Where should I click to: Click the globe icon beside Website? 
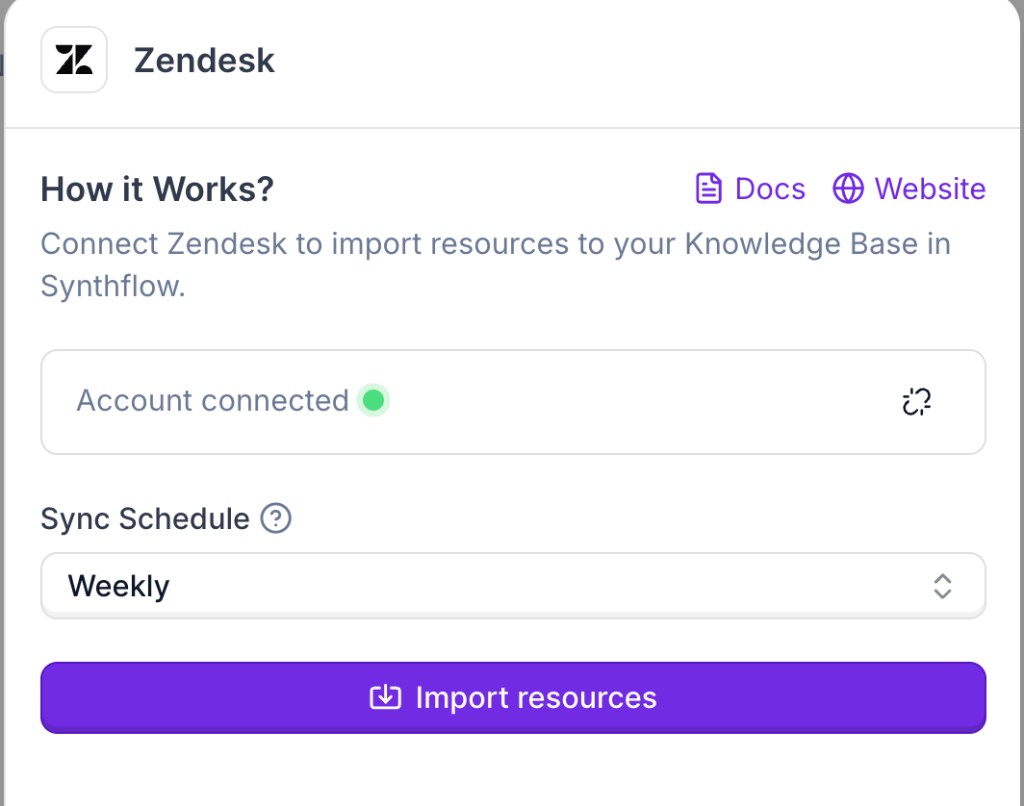point(848,188)
